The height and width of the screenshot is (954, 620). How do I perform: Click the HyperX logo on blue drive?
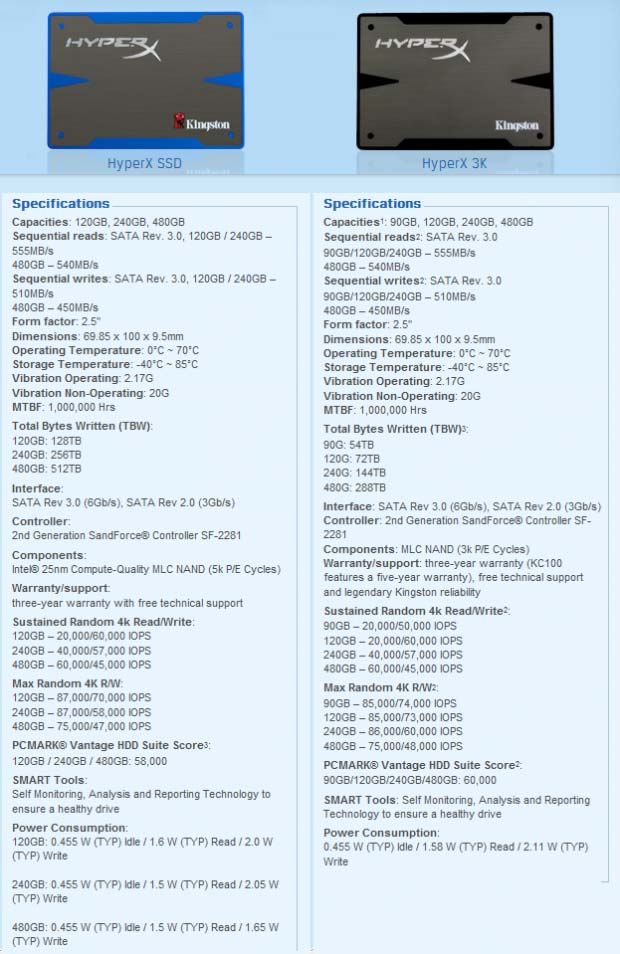click(110, 46)
